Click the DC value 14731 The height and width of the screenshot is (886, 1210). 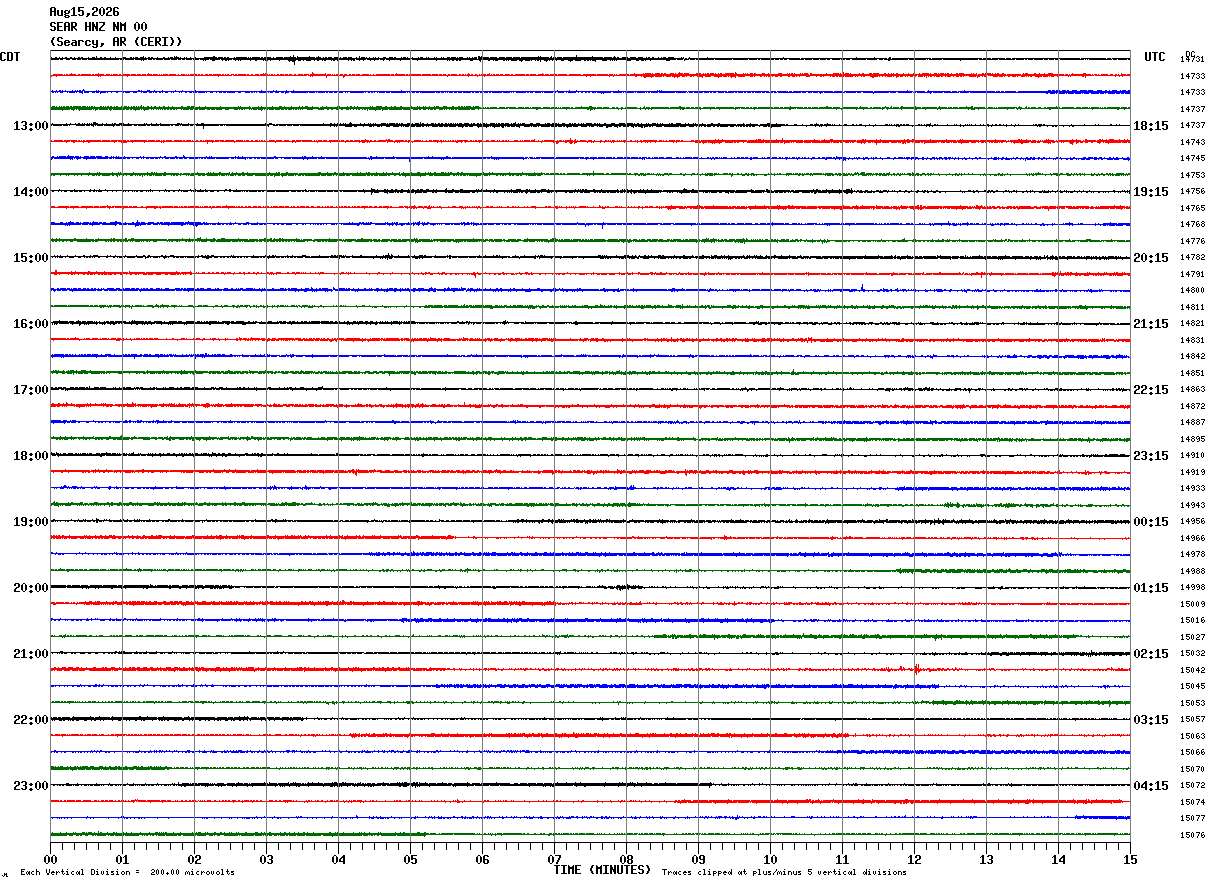(1192, 60)
